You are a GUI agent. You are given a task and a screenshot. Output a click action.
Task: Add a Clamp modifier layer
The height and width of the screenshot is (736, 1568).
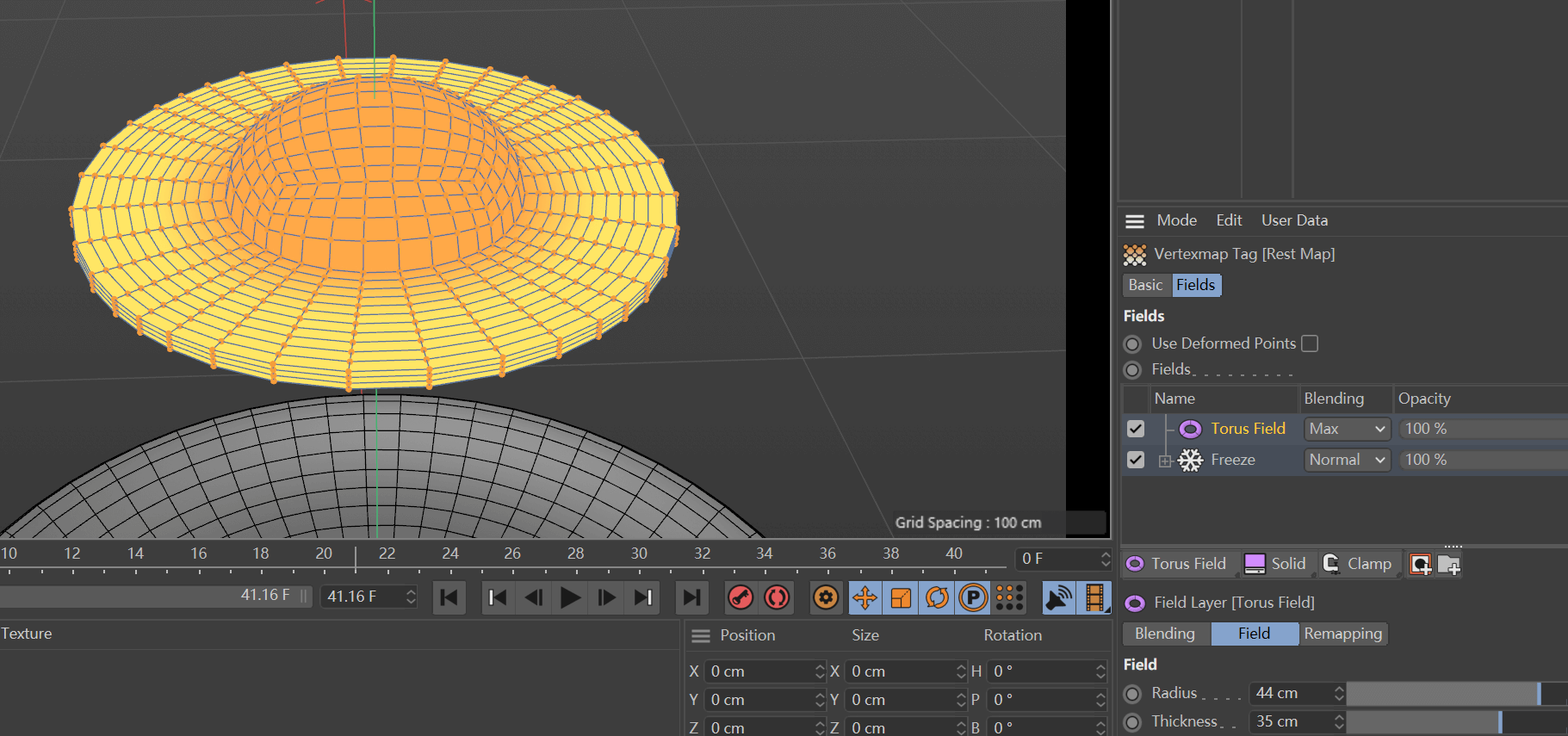(x=1357, y=564)
